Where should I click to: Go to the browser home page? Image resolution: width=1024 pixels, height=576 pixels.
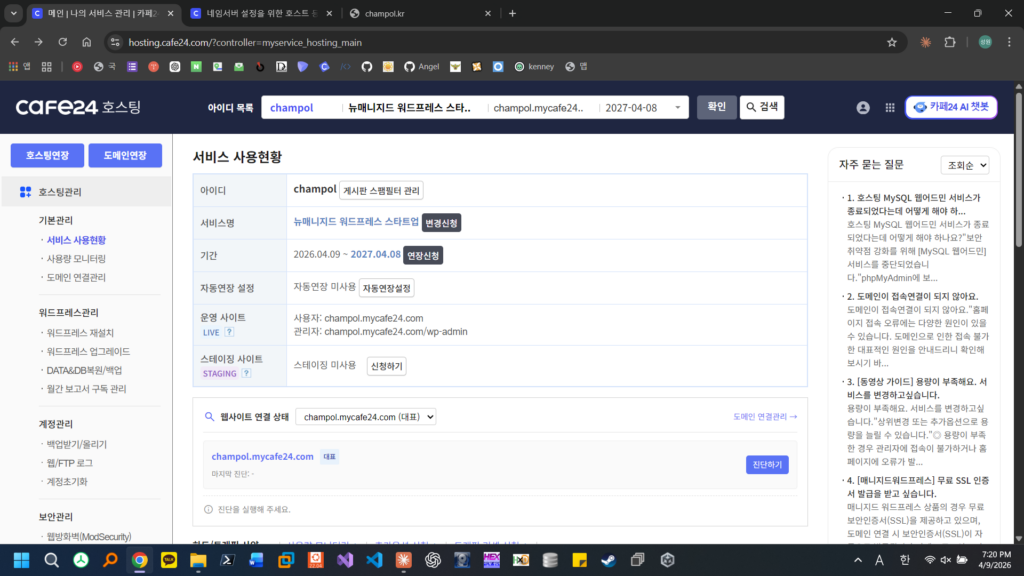[87, 42]
